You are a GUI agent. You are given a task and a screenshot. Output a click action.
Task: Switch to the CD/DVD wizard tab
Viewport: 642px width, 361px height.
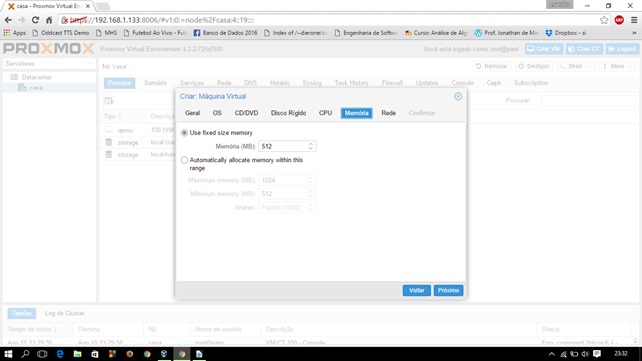click(x=246, y=113)
